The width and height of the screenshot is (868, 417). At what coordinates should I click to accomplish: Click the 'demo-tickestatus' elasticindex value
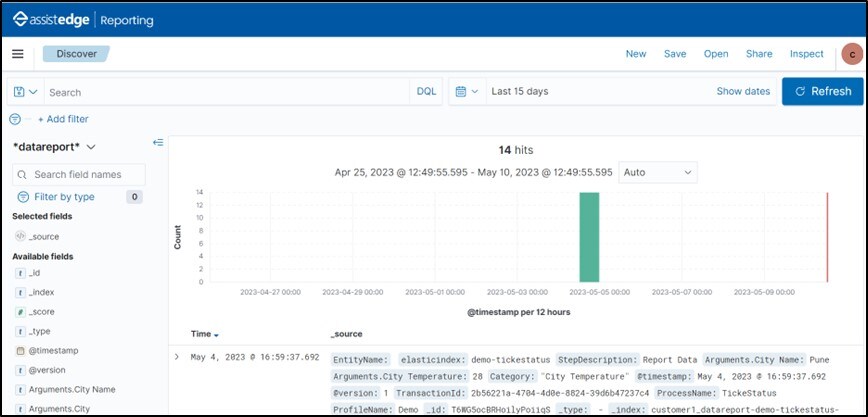point(511,359)
